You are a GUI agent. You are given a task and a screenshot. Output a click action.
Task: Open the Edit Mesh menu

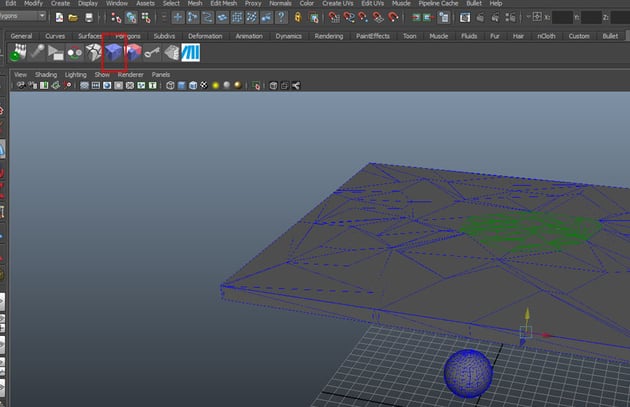[223, 4]
